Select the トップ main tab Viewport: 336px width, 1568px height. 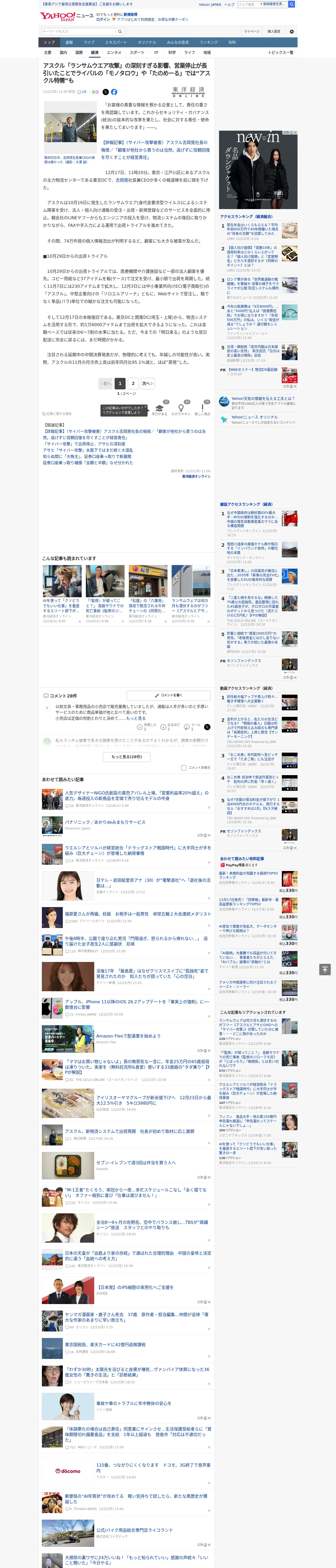pos(49,43)
